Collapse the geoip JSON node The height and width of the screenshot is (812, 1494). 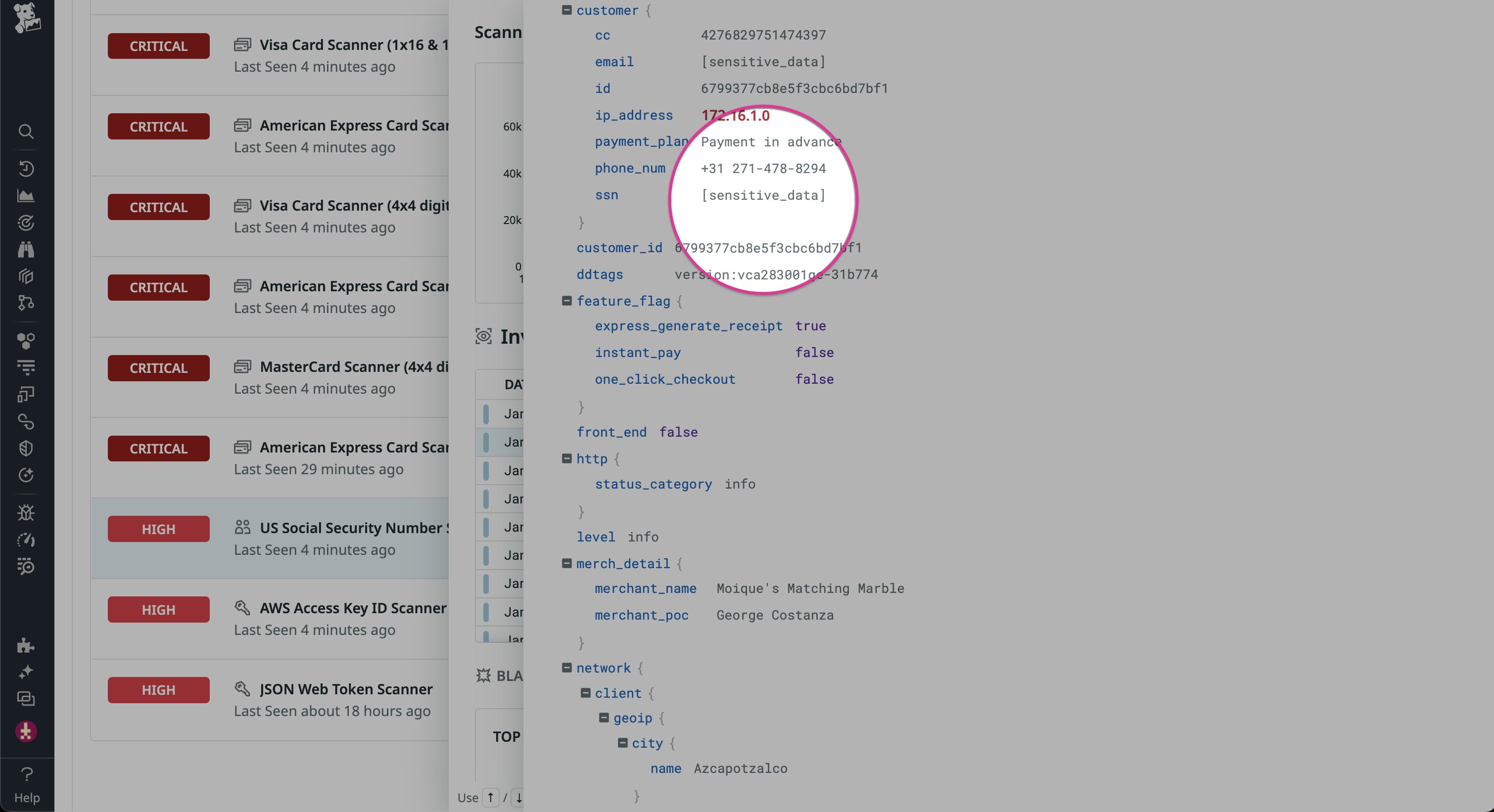(604, 718)
